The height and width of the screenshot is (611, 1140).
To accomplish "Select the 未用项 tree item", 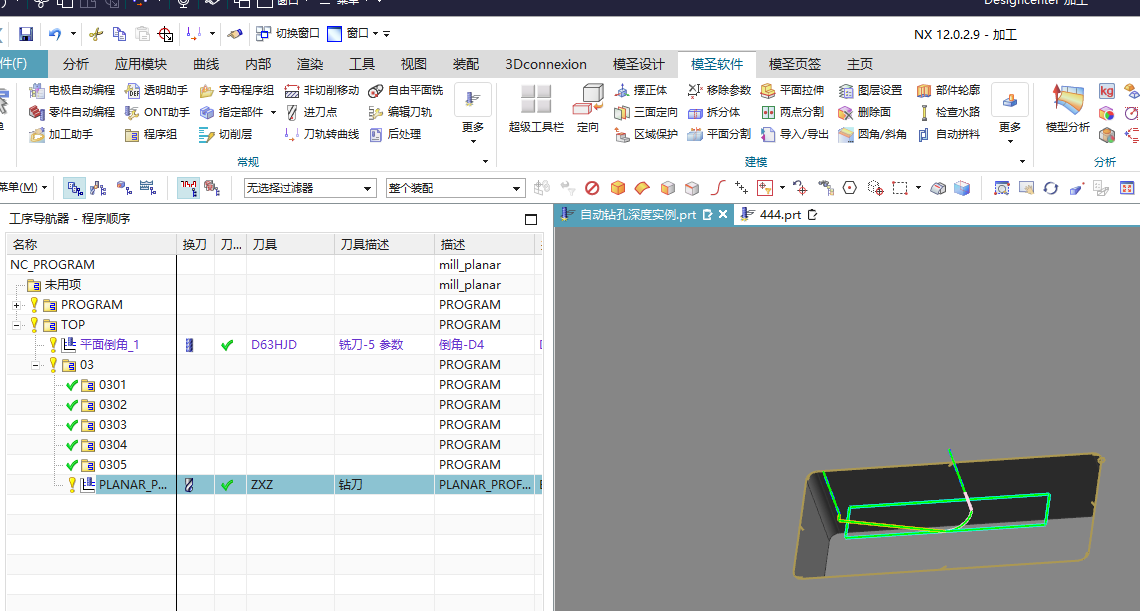I will click(63, 285).
